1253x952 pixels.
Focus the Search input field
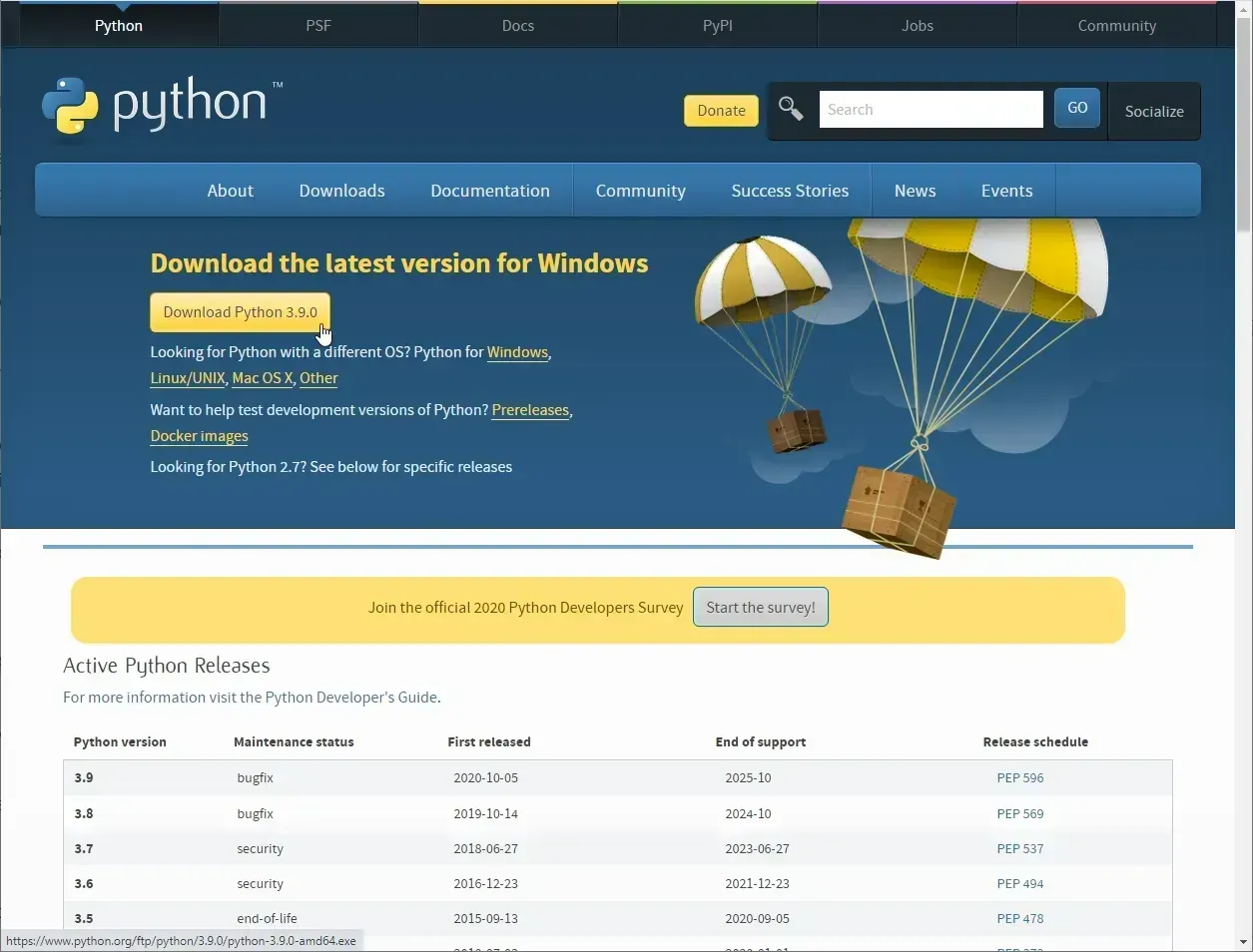(x=931, y=110)
